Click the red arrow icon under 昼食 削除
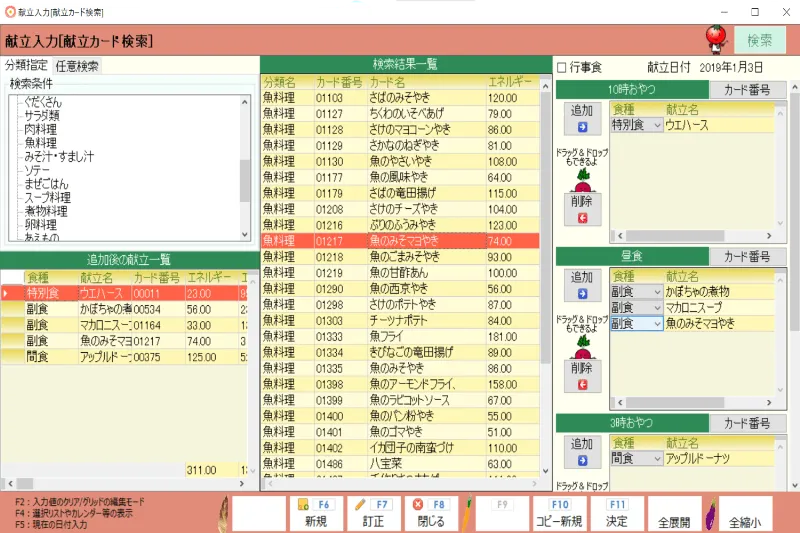The image size is (800, 533). click(x=581, y=385)
